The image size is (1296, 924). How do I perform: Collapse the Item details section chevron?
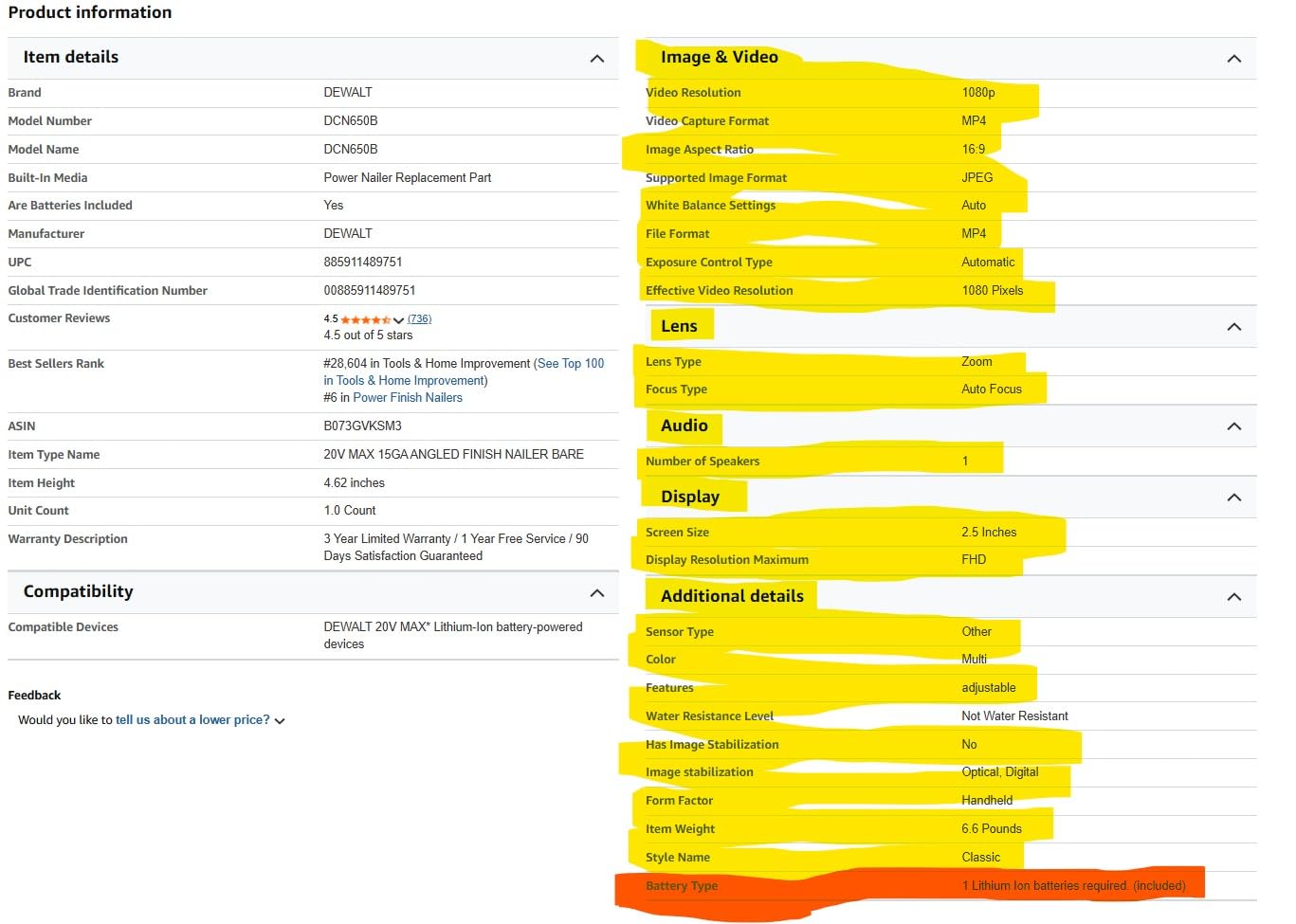coord(597,59)
